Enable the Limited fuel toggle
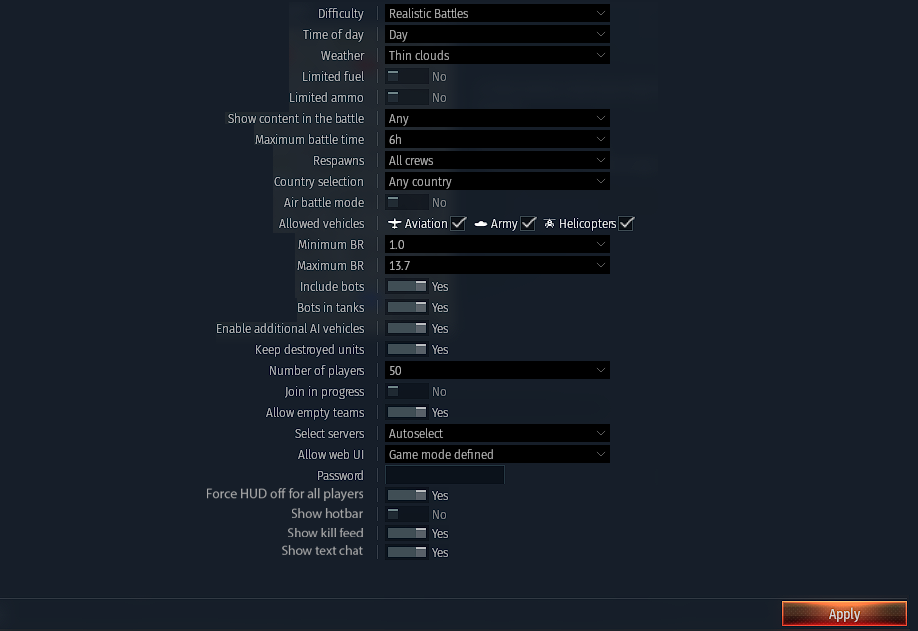Viewport: 918px width, 631px height. pyautogui.click(x=407, y=77)
